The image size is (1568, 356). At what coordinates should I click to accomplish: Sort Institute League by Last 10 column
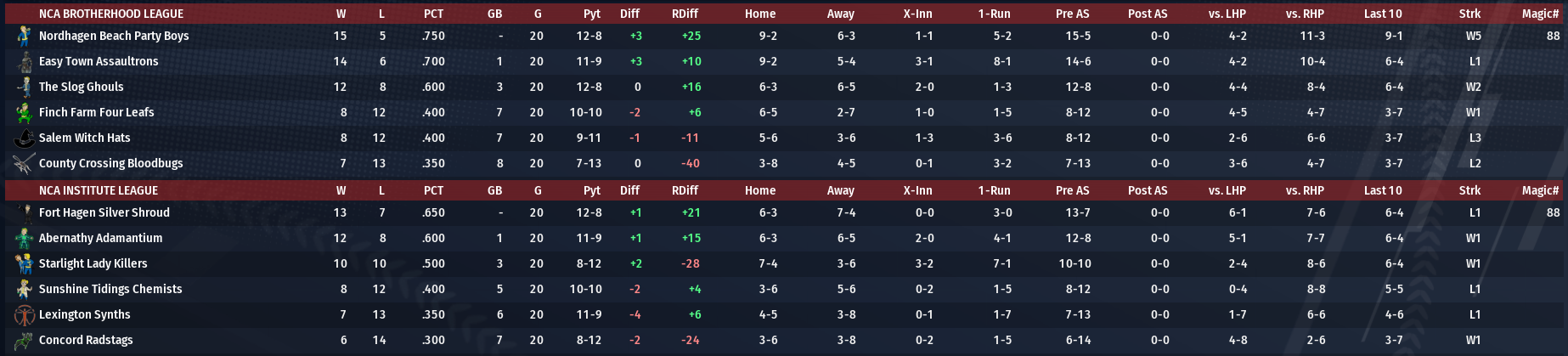coord(1383,190)
